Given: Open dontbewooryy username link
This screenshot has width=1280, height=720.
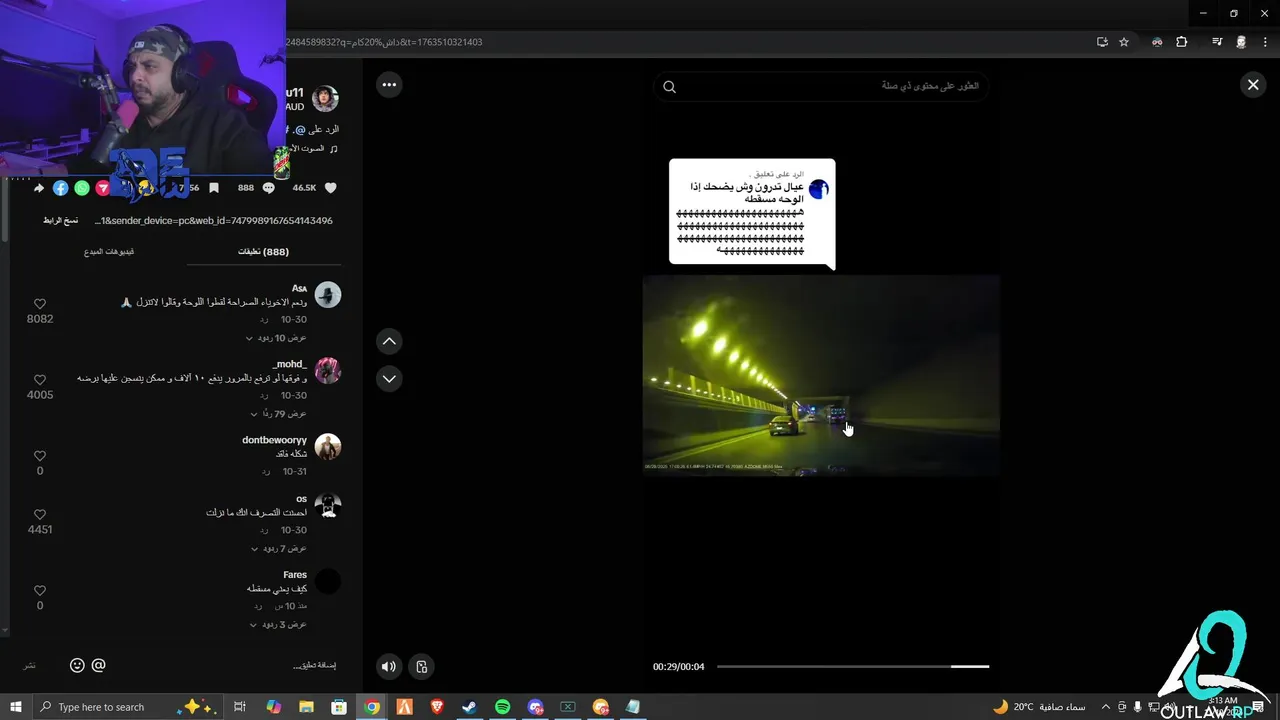Looking at the screenshot, I should [x=274, y=440].
